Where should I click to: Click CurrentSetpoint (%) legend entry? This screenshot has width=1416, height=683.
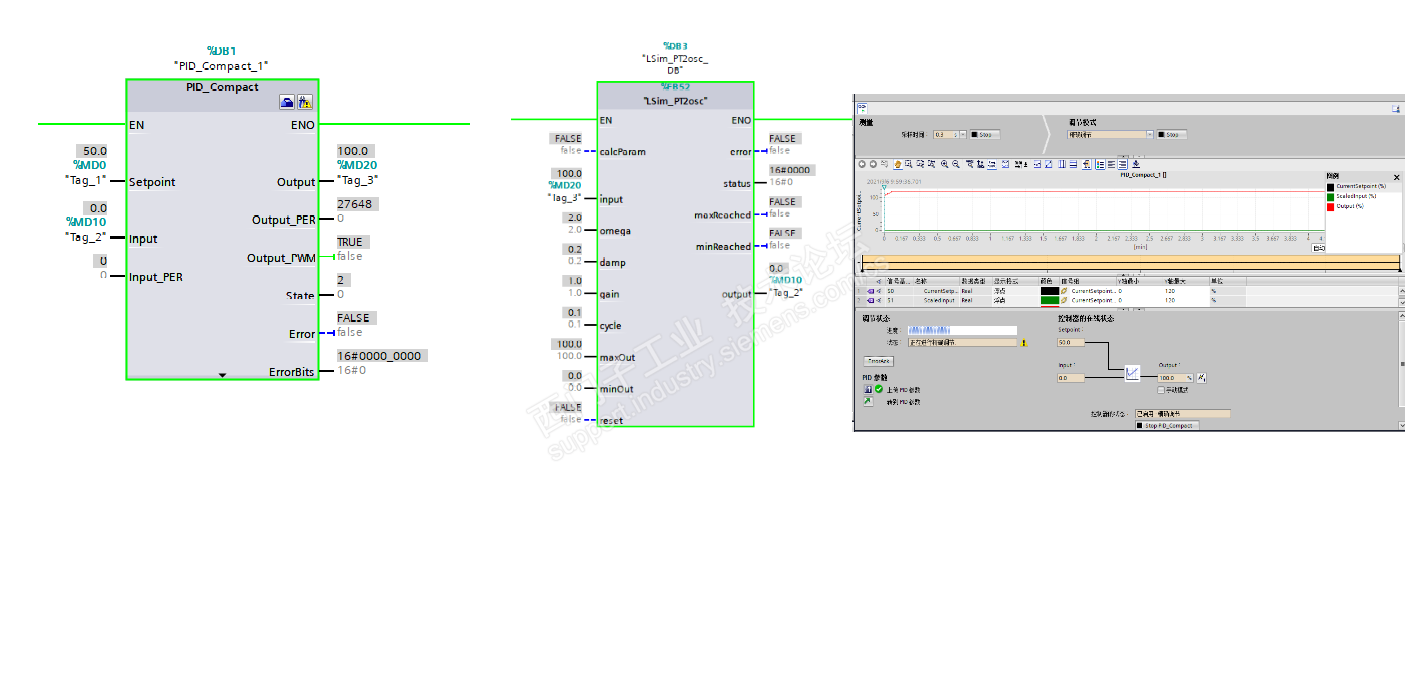pyautogui.click(x=1361, y=186)
